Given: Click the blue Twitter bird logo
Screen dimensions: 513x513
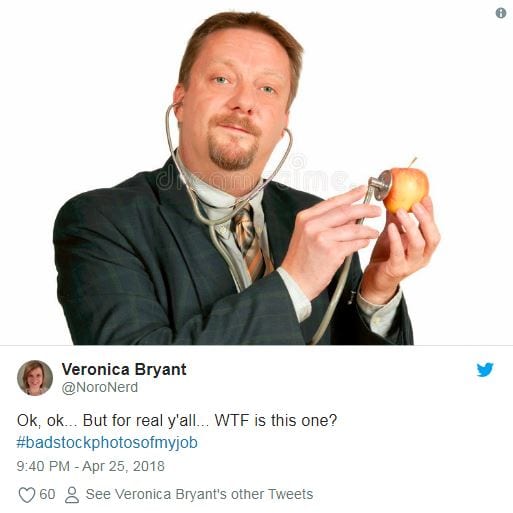Looking at the screenshot, I should (x=485, y=370).
